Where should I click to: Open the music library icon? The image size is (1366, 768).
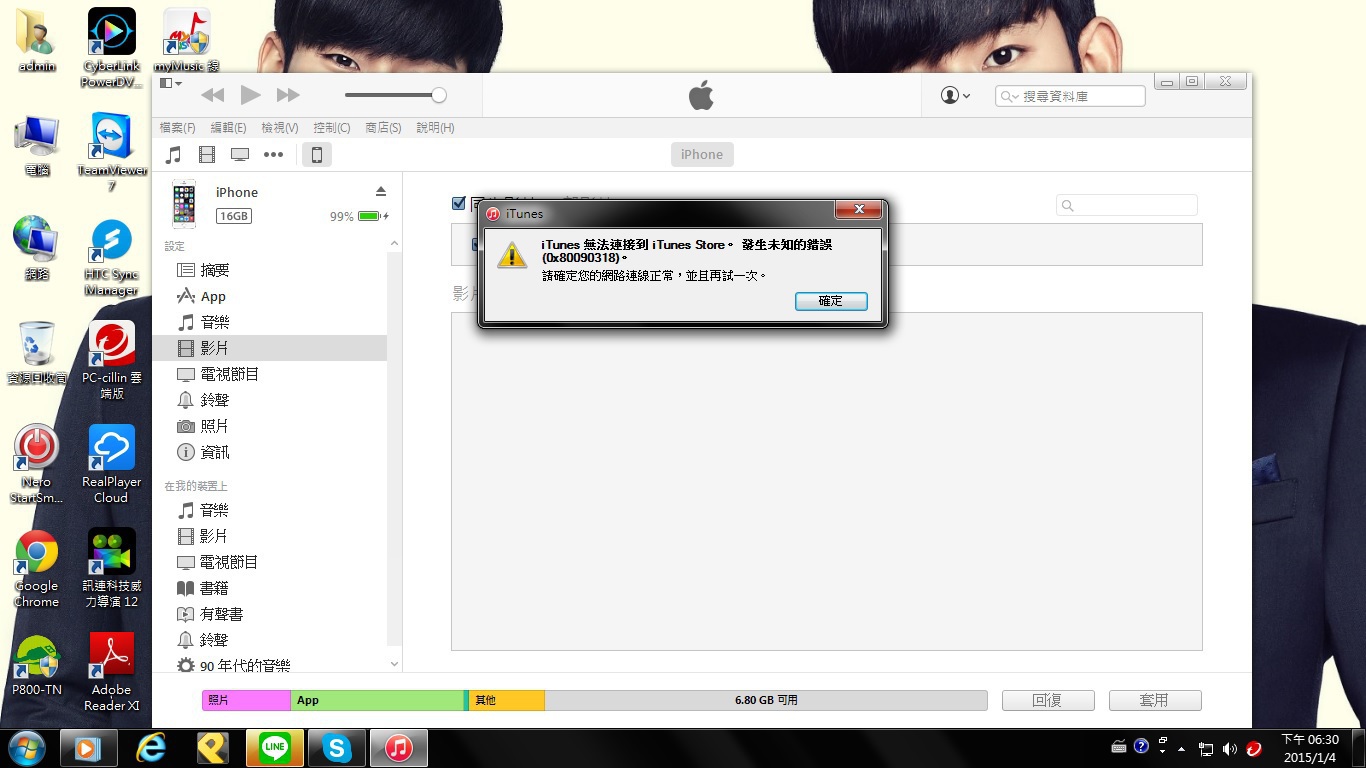point(174,154)
